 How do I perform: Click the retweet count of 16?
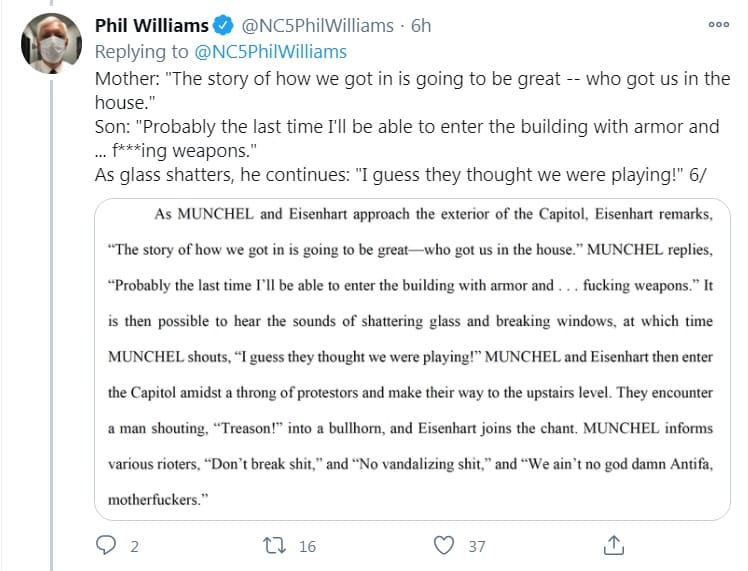[x=307, y=546]
